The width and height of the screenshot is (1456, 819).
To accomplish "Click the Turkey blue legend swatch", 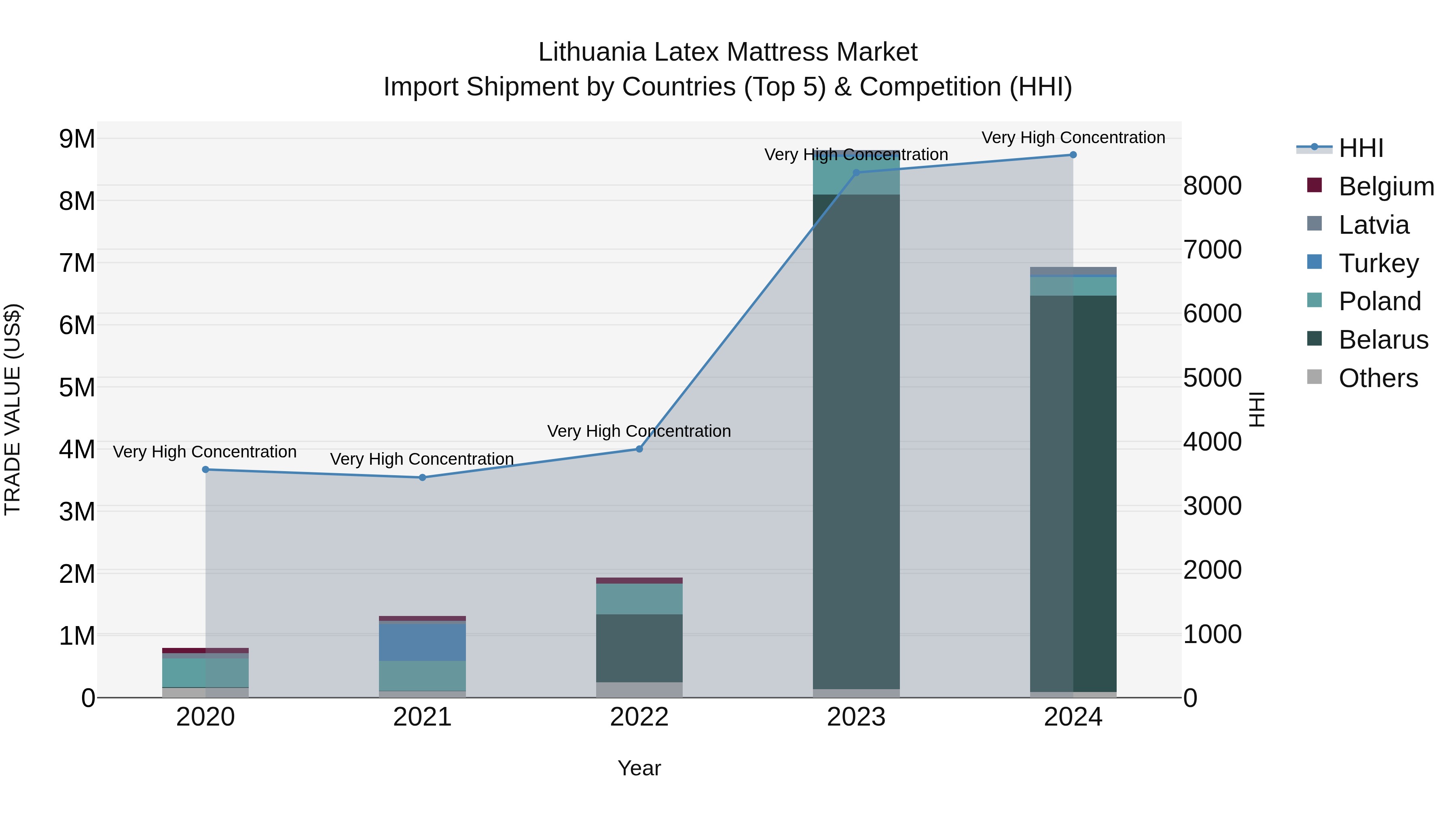I will 1315,262.
